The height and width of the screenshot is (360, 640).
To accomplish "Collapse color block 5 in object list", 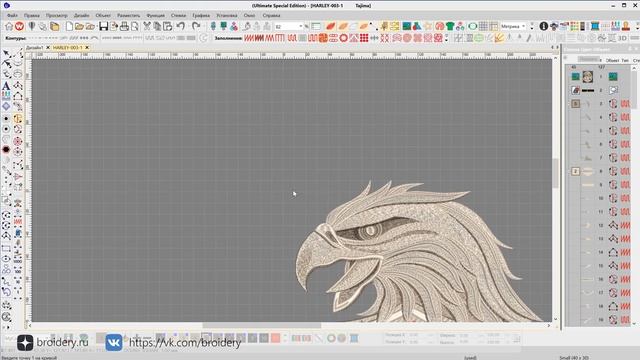I will click(575, 104).
